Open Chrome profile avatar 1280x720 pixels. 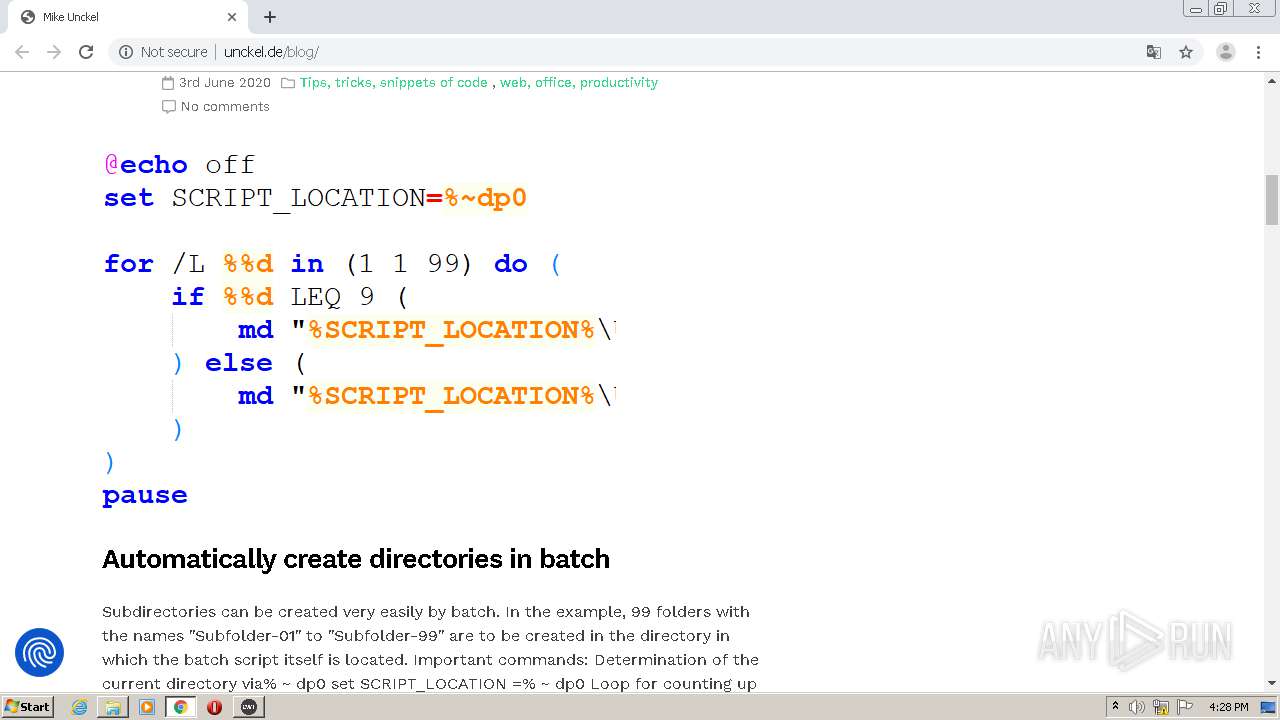(1225, 52)
